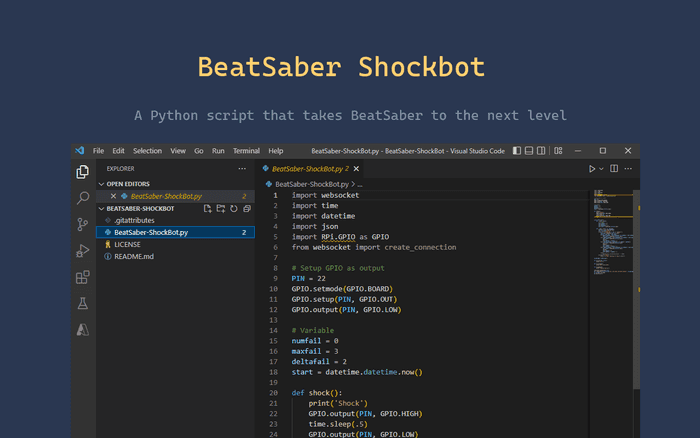Click the breadcrumb ellipsis after file name

360,184
